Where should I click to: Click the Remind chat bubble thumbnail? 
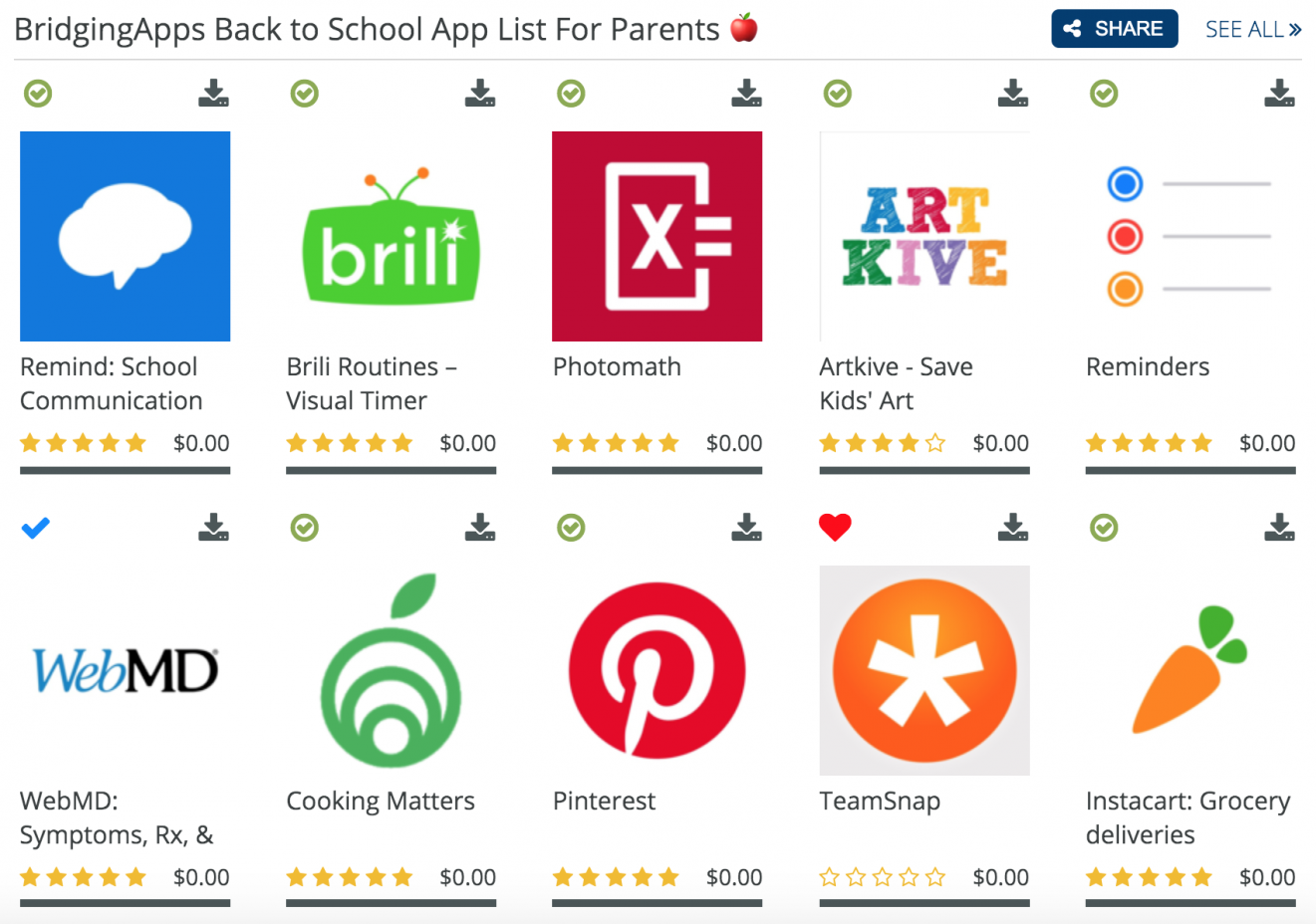[126, 236]
